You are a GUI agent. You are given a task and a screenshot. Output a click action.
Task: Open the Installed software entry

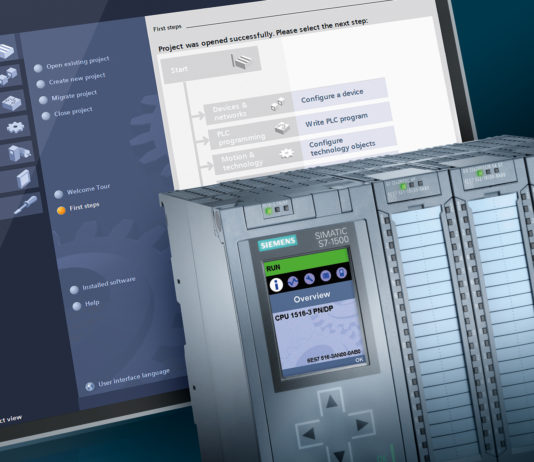(x=103, y=285)
